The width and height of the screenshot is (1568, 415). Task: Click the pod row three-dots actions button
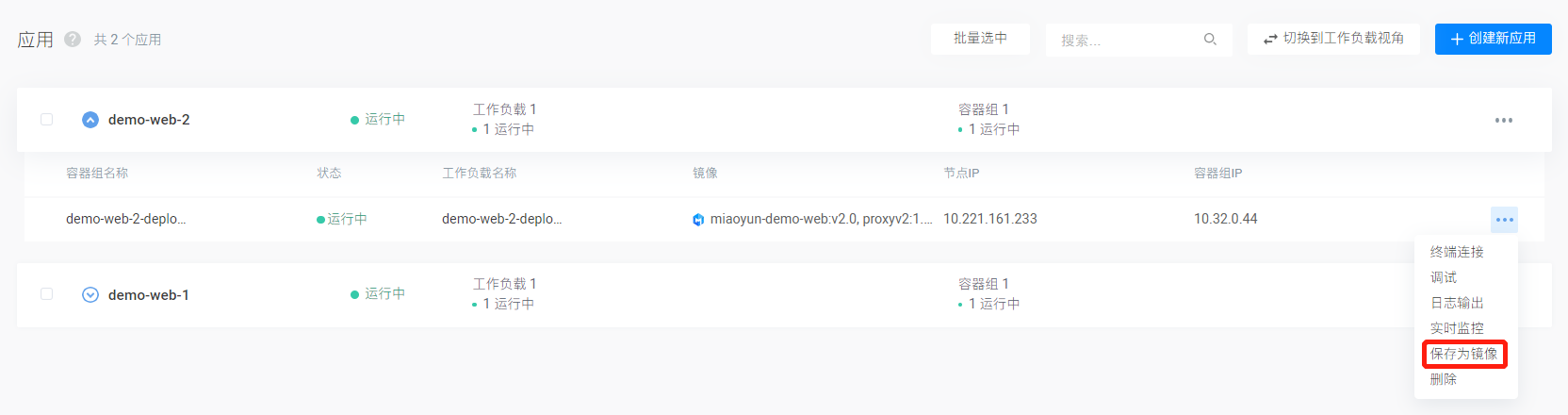pos(1504,220)
